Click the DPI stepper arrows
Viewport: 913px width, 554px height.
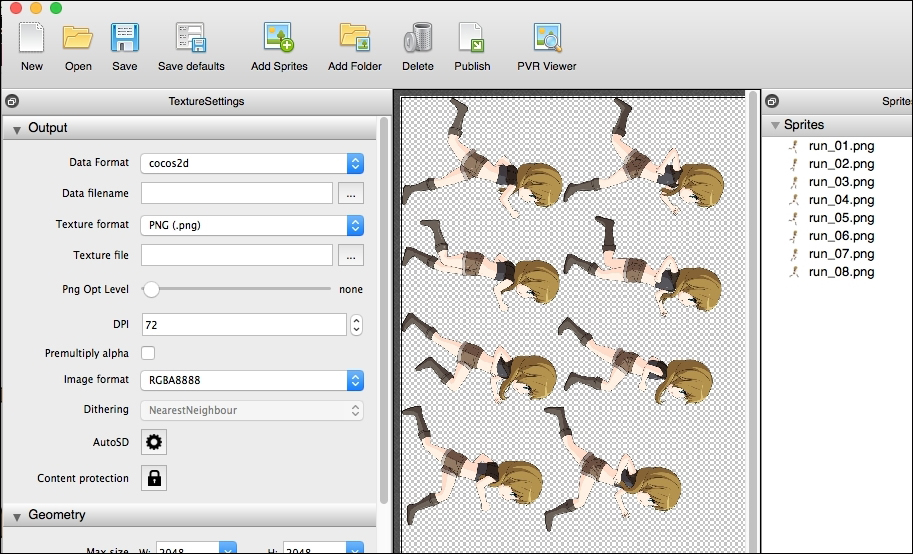coord(356,325)
